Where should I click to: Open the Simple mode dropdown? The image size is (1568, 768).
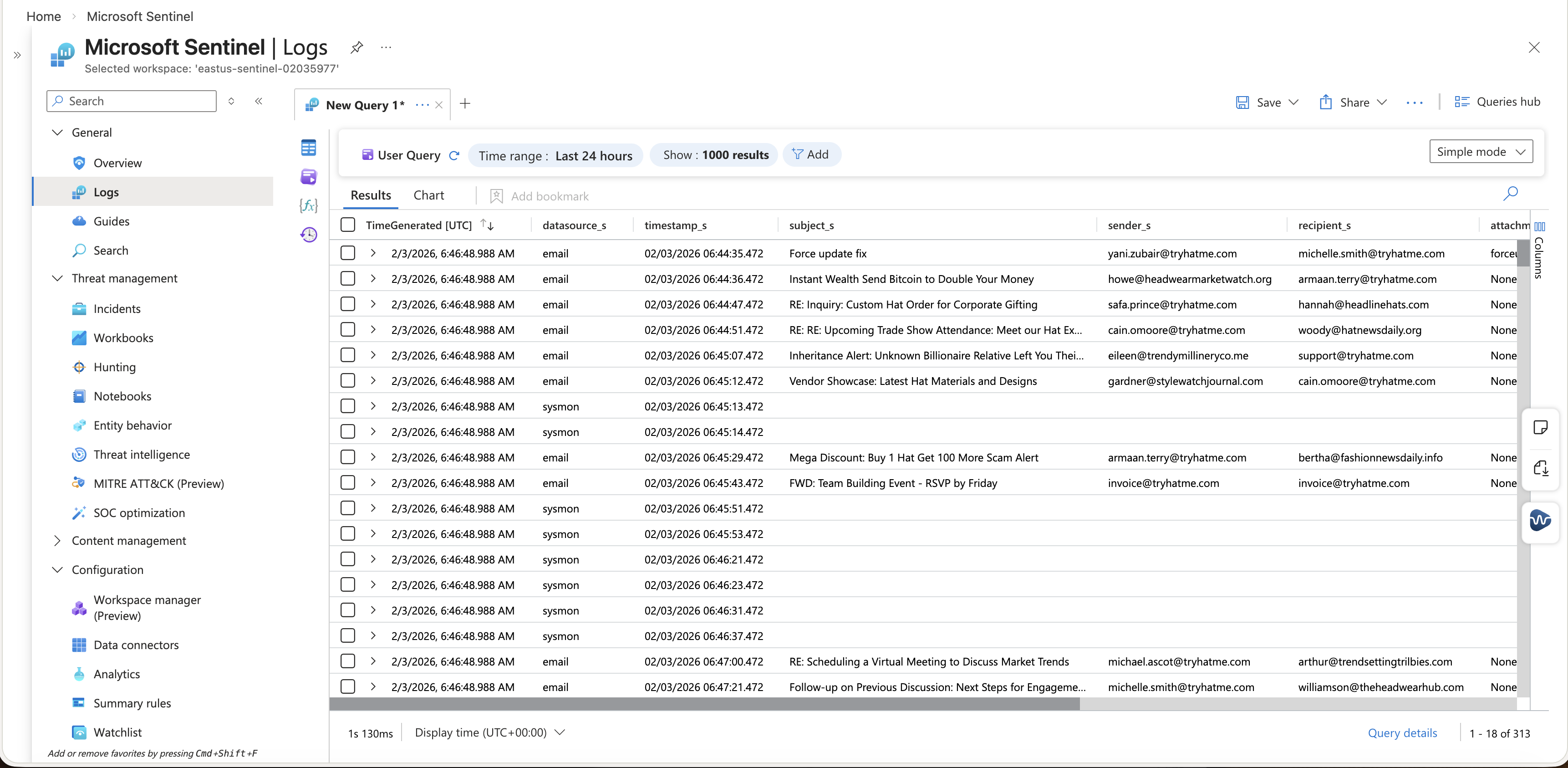click(x=1481, y=152)
